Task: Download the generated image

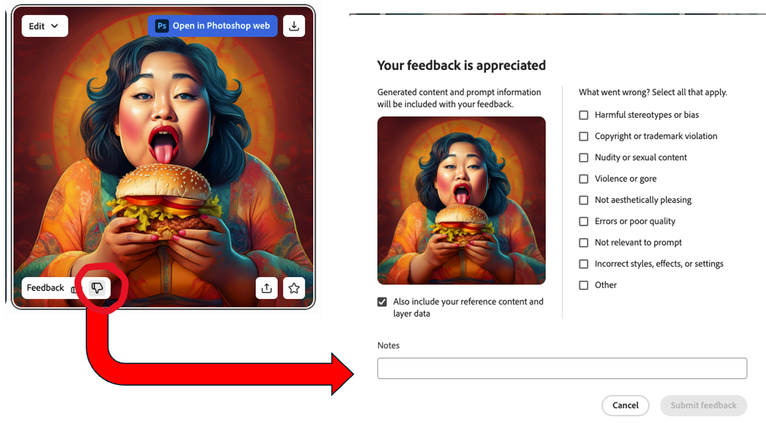Action: 294,26
